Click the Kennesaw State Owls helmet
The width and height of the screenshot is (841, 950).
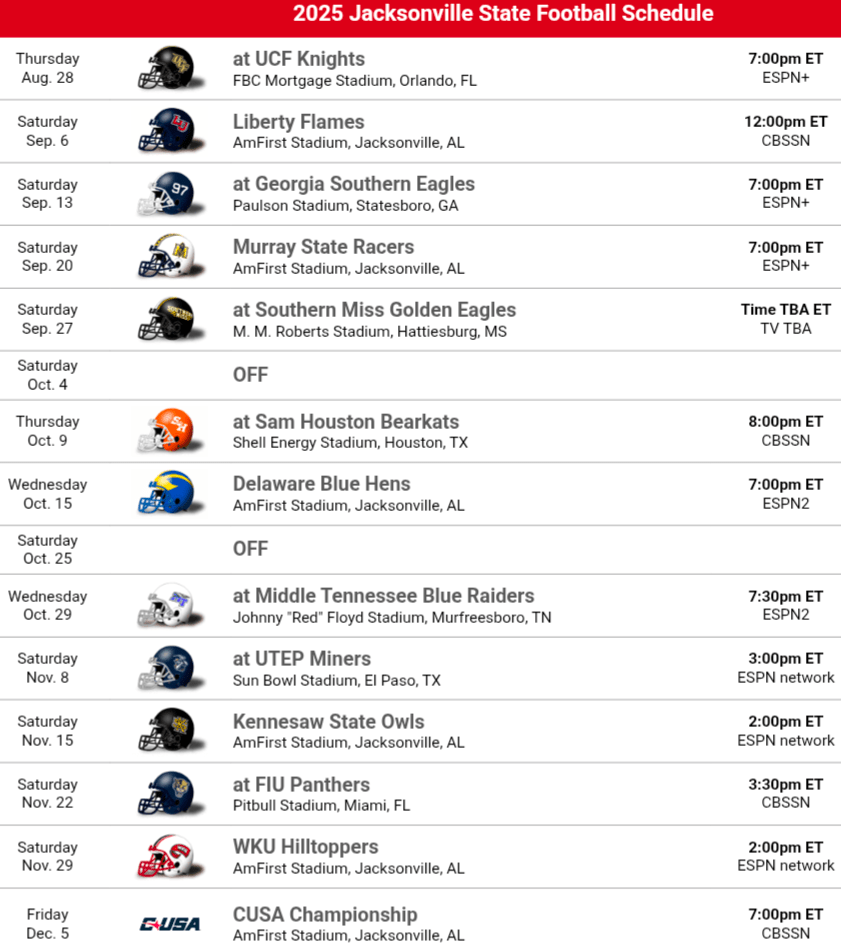(165, 731)
